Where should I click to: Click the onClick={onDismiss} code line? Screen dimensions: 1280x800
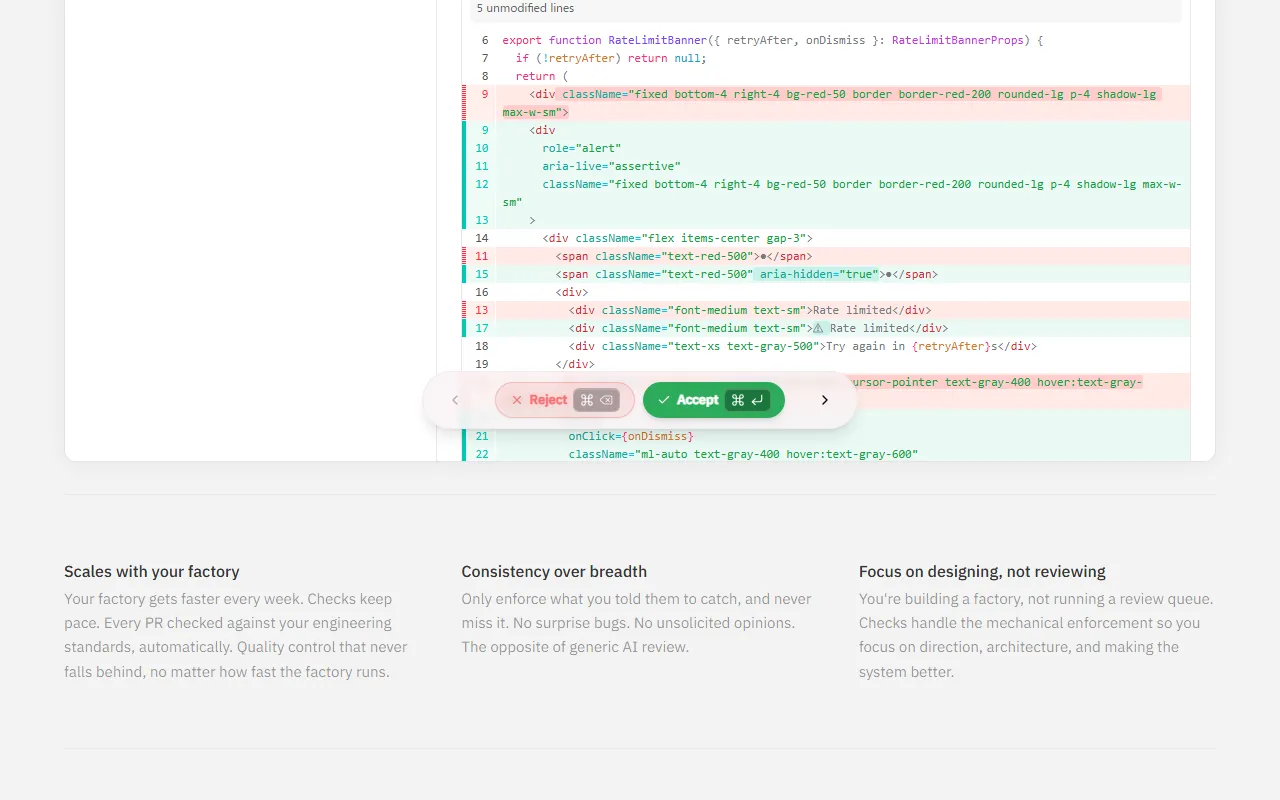point(630,436)
